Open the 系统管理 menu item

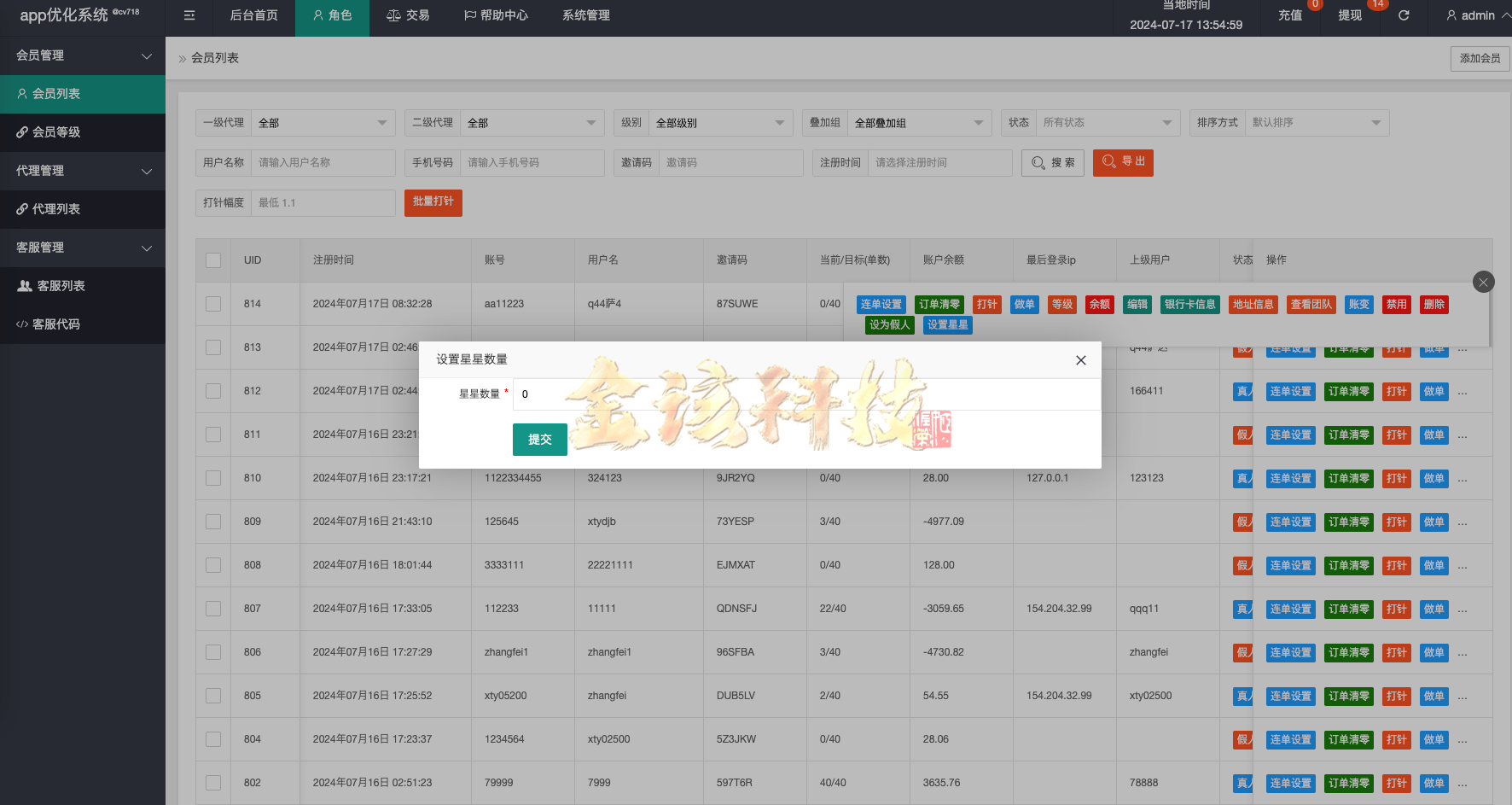point(585,15)
